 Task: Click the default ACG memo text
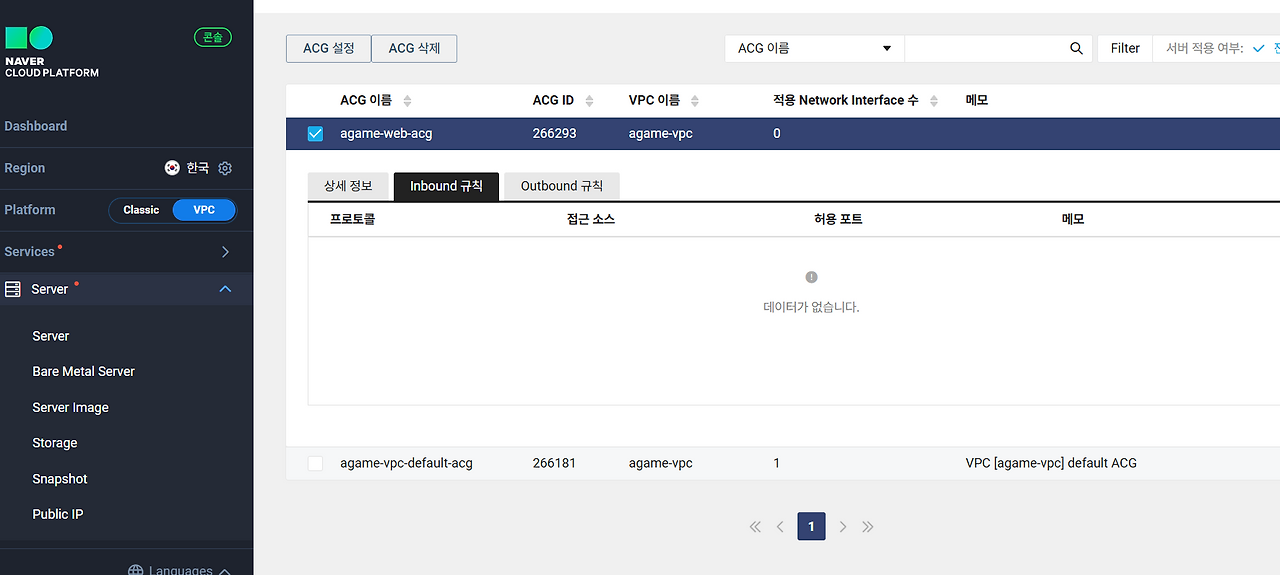(x=1051, y=463)
